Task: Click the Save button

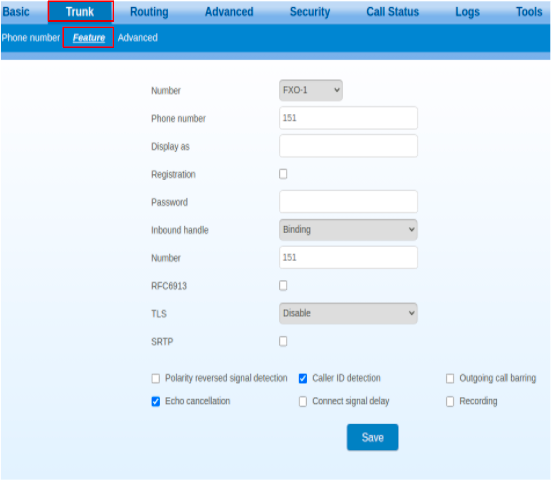Action: coord(372,438)
